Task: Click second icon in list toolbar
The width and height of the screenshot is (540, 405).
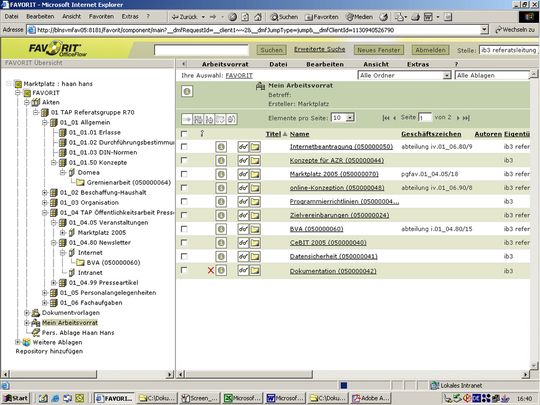Action: pyautogui.click(x=198, y=119)
